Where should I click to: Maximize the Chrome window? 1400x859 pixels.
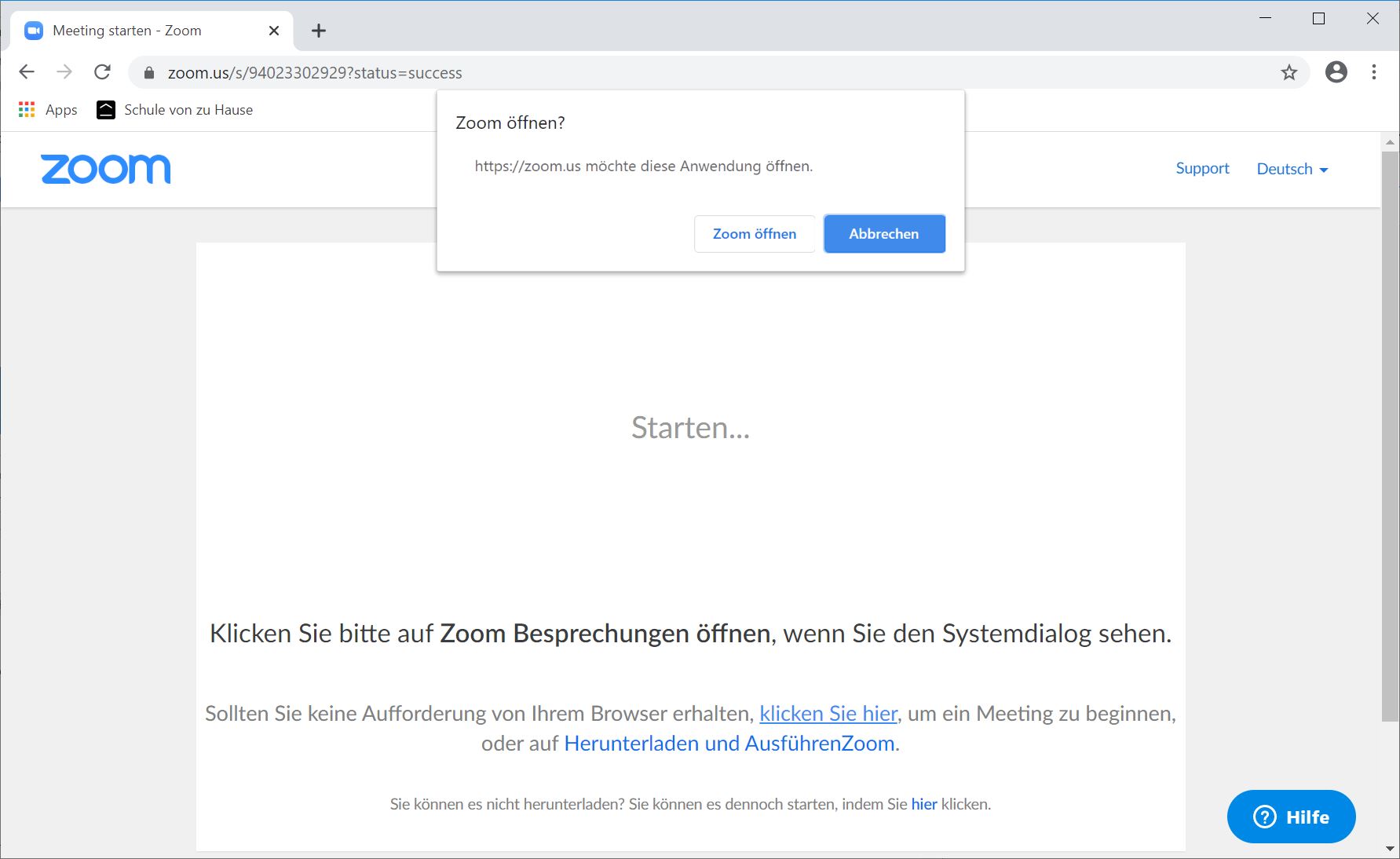pyautogui.click(x=1318, y=18)
